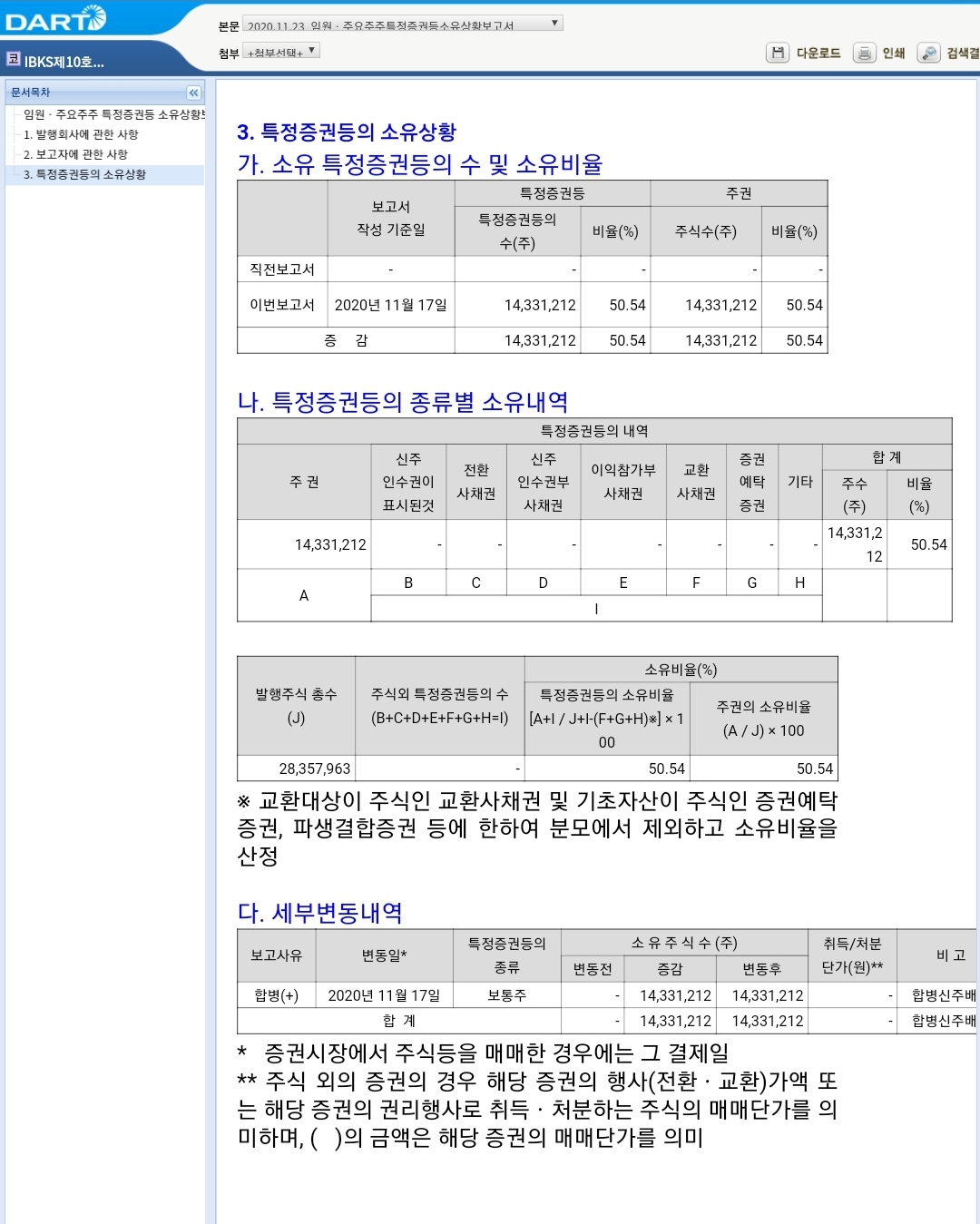Click the '보고사유' column header

tap(277, 955)
